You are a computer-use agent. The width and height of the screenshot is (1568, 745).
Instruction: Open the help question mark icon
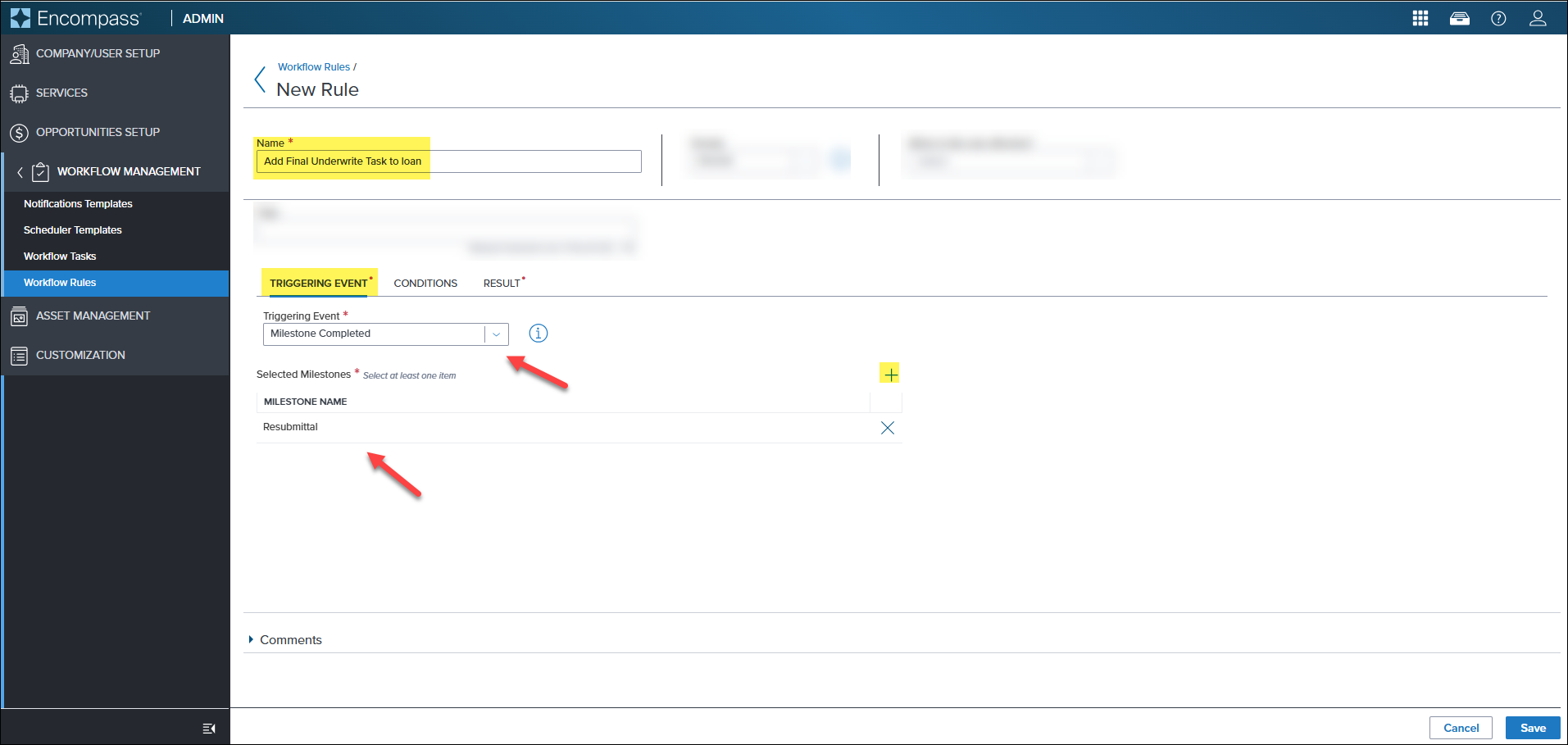coord(1498,18)
